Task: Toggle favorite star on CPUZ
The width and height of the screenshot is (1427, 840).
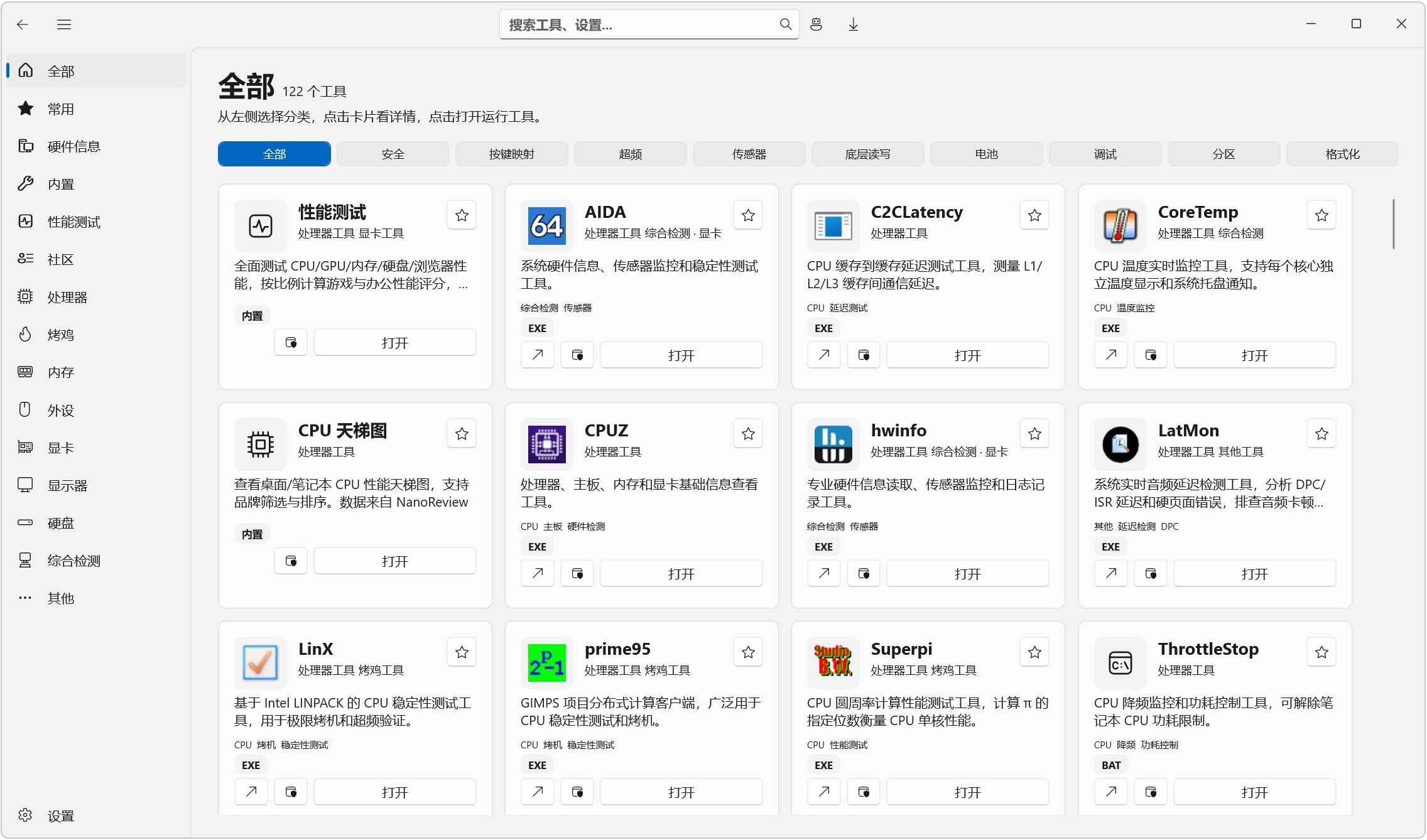Action: 748,434
